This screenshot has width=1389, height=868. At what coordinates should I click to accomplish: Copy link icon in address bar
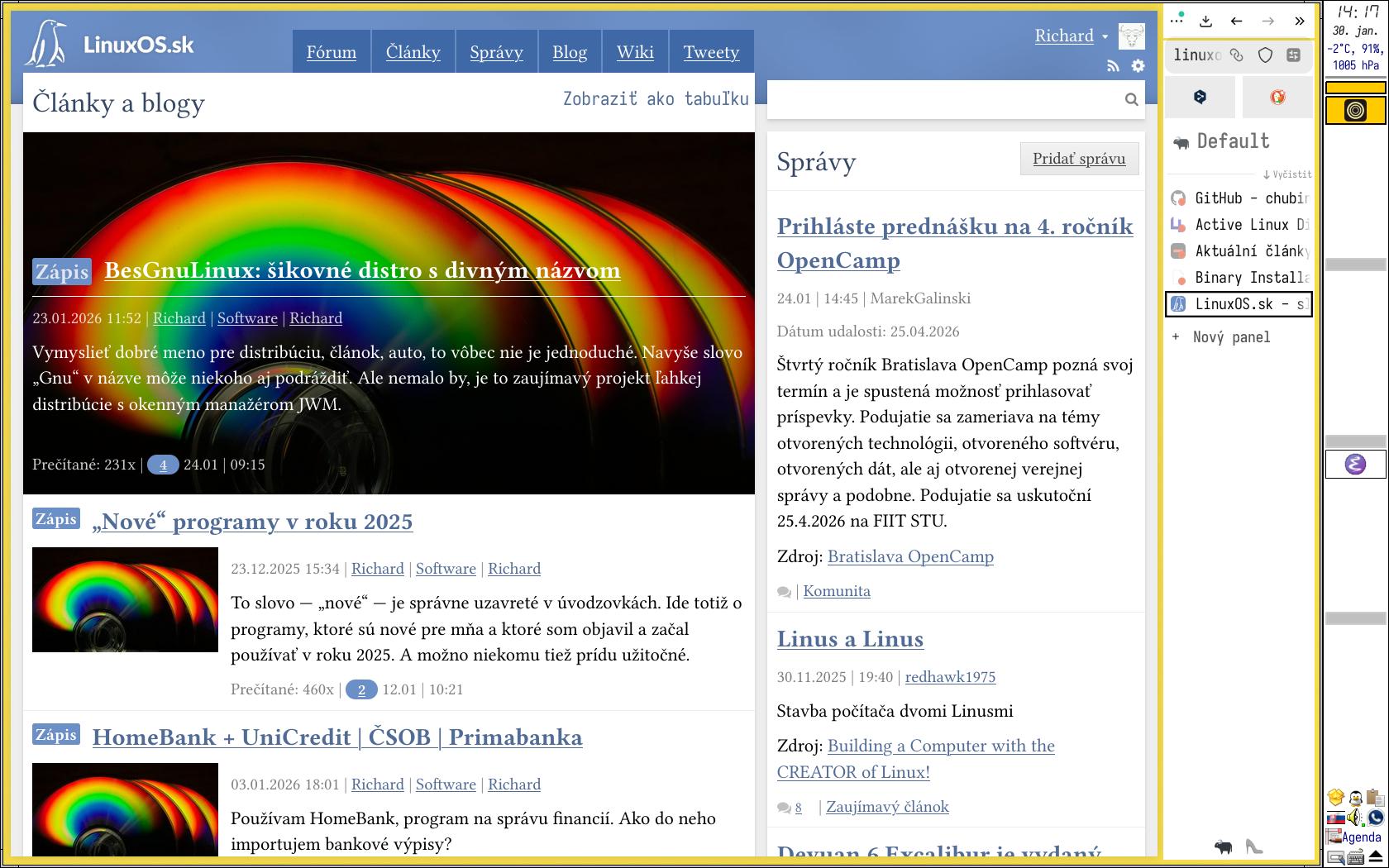click(x=1237, y=55)
